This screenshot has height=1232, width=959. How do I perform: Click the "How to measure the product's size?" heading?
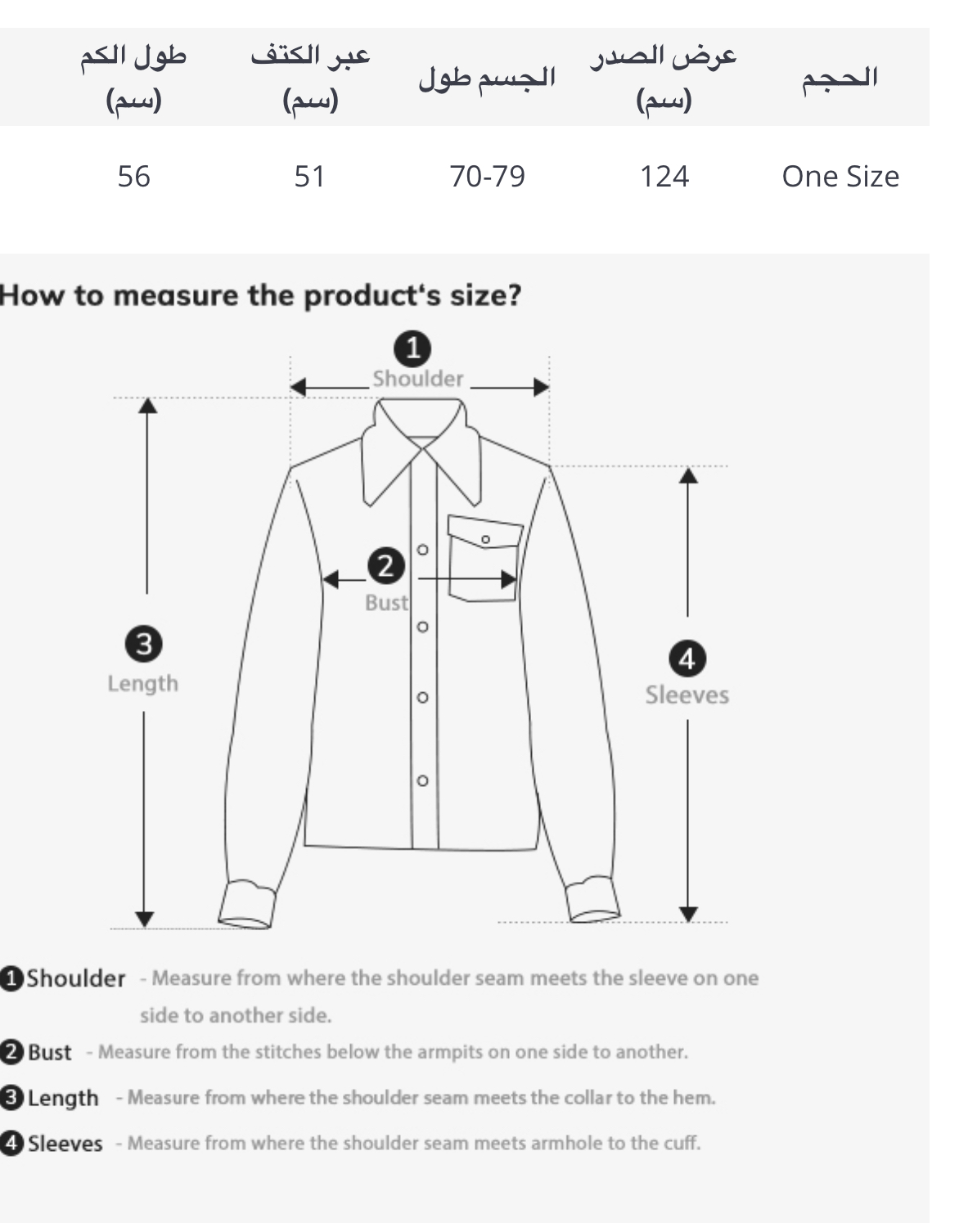(260, 295)
